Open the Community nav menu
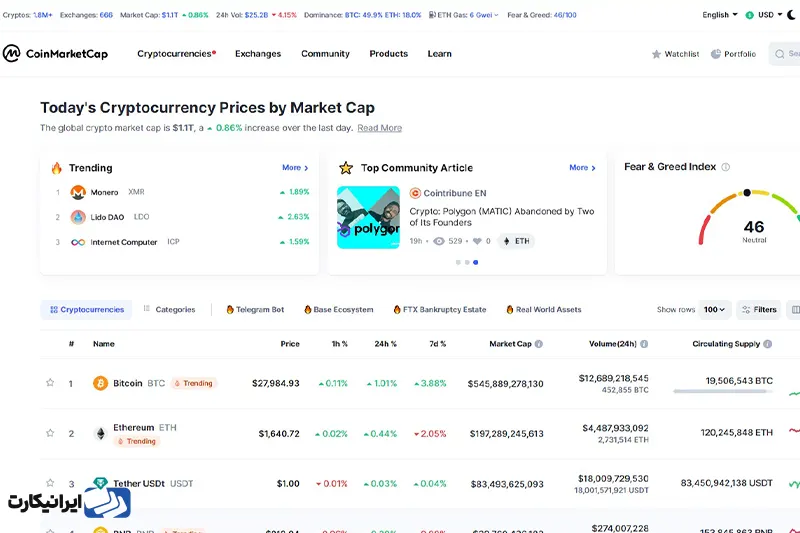 (325, 54)
